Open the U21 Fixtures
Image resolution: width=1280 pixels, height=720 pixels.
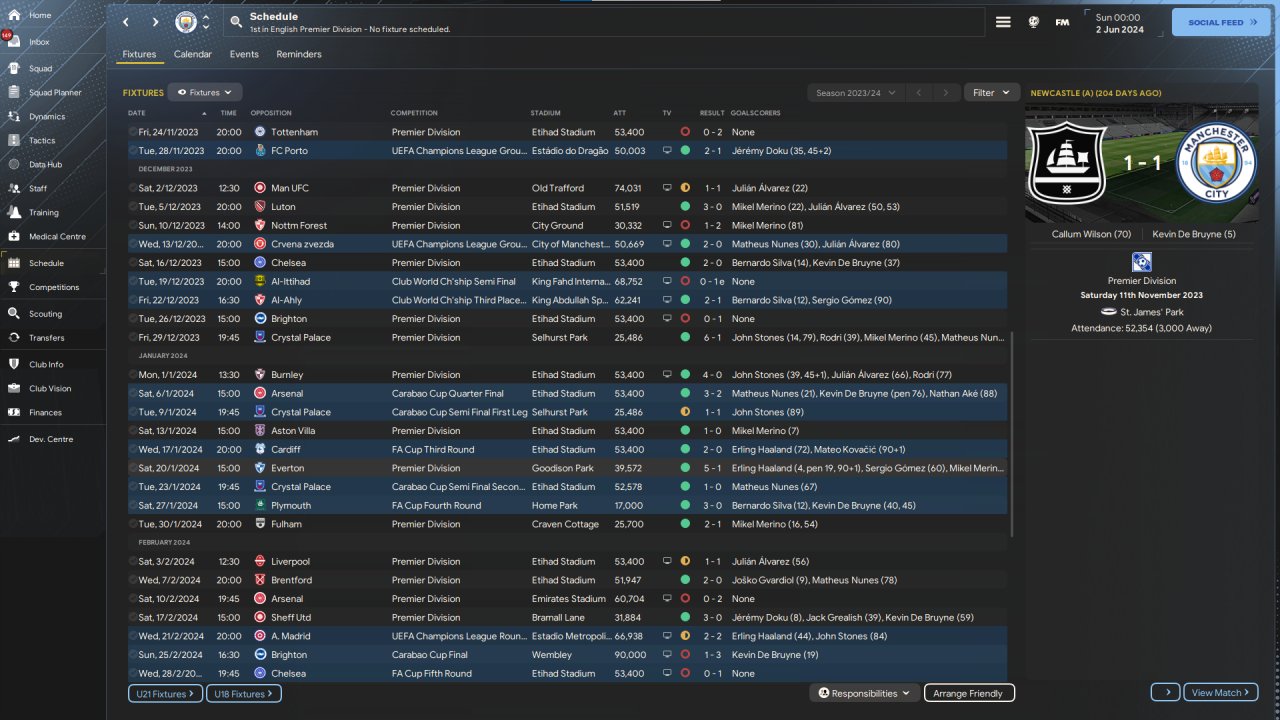click(165, 693)
